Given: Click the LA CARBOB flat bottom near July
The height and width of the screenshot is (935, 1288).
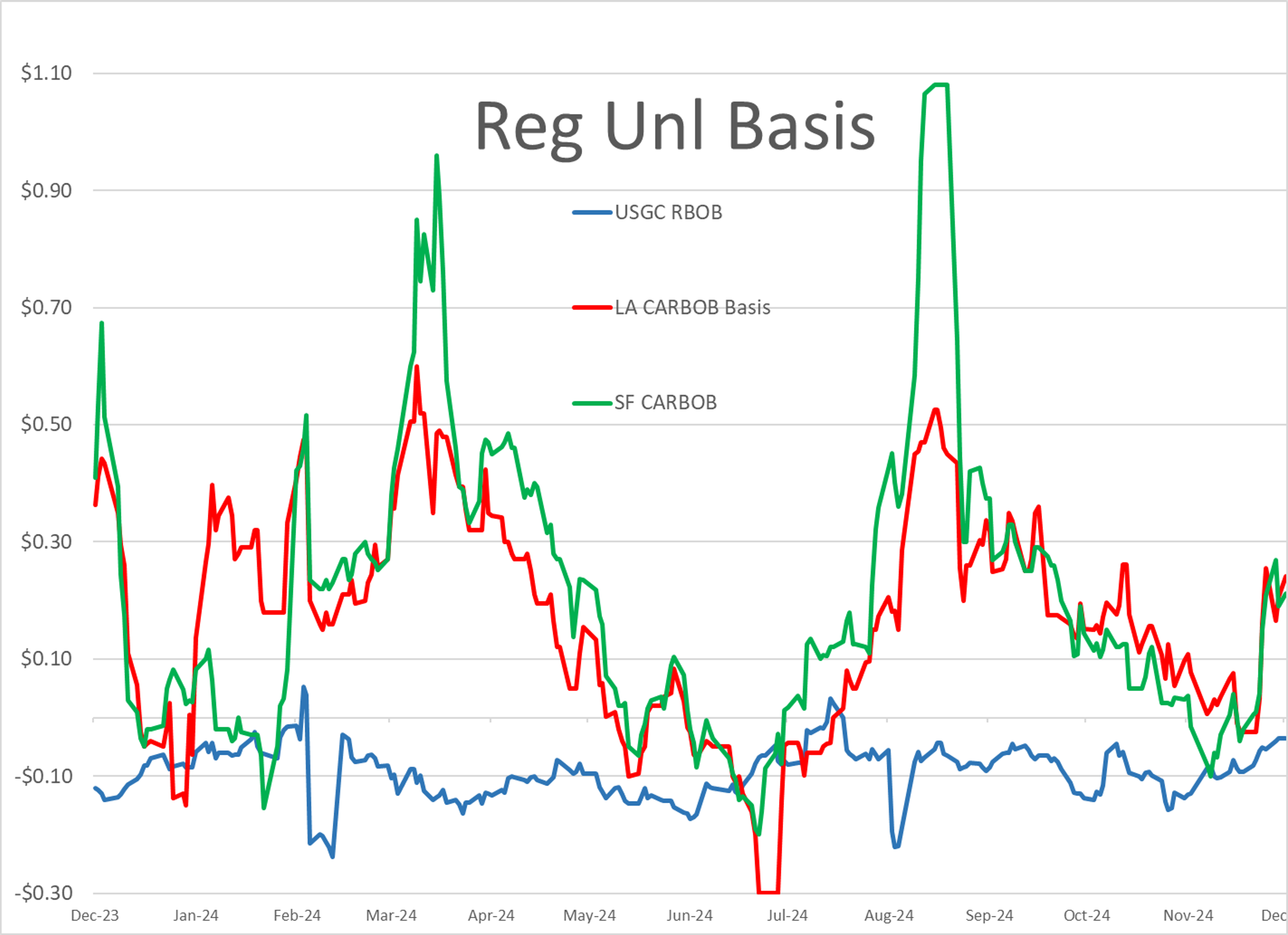Looking at the screenshot, I should 768,892.
